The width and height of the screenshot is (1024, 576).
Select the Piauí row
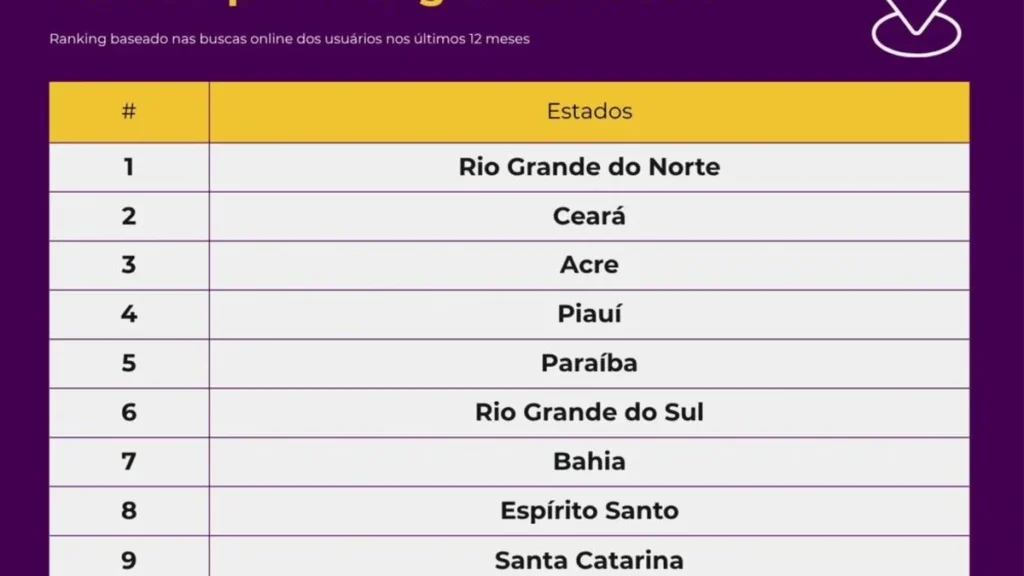point(509,315)
